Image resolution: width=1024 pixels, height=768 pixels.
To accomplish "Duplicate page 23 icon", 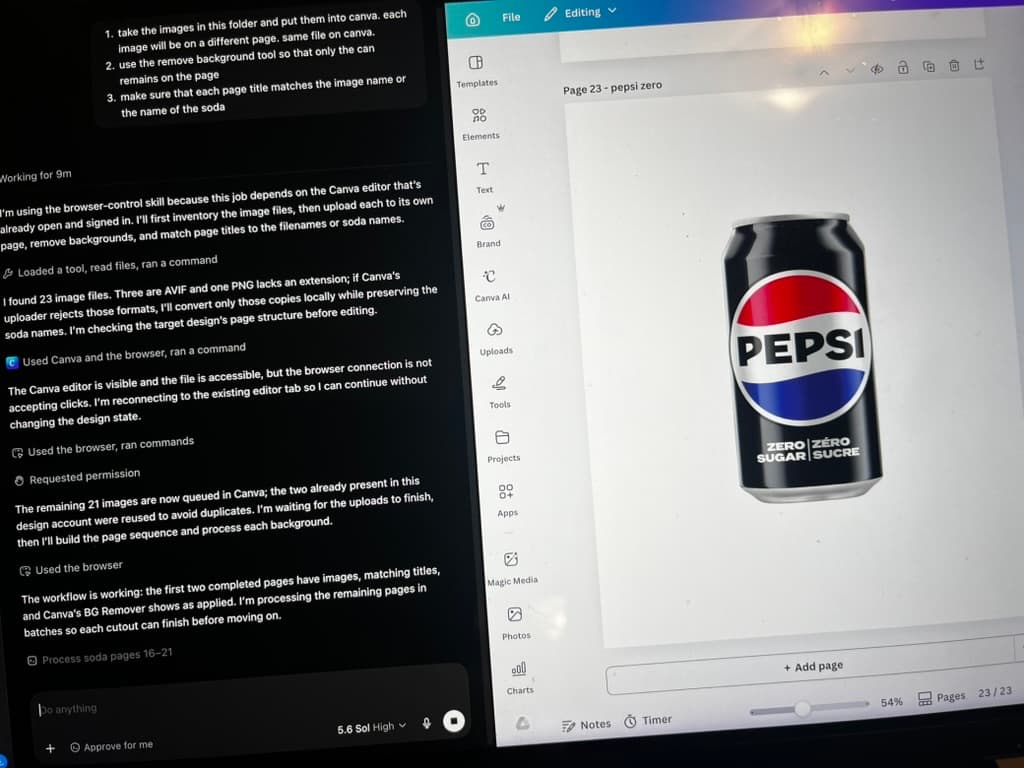I will 928,66.
